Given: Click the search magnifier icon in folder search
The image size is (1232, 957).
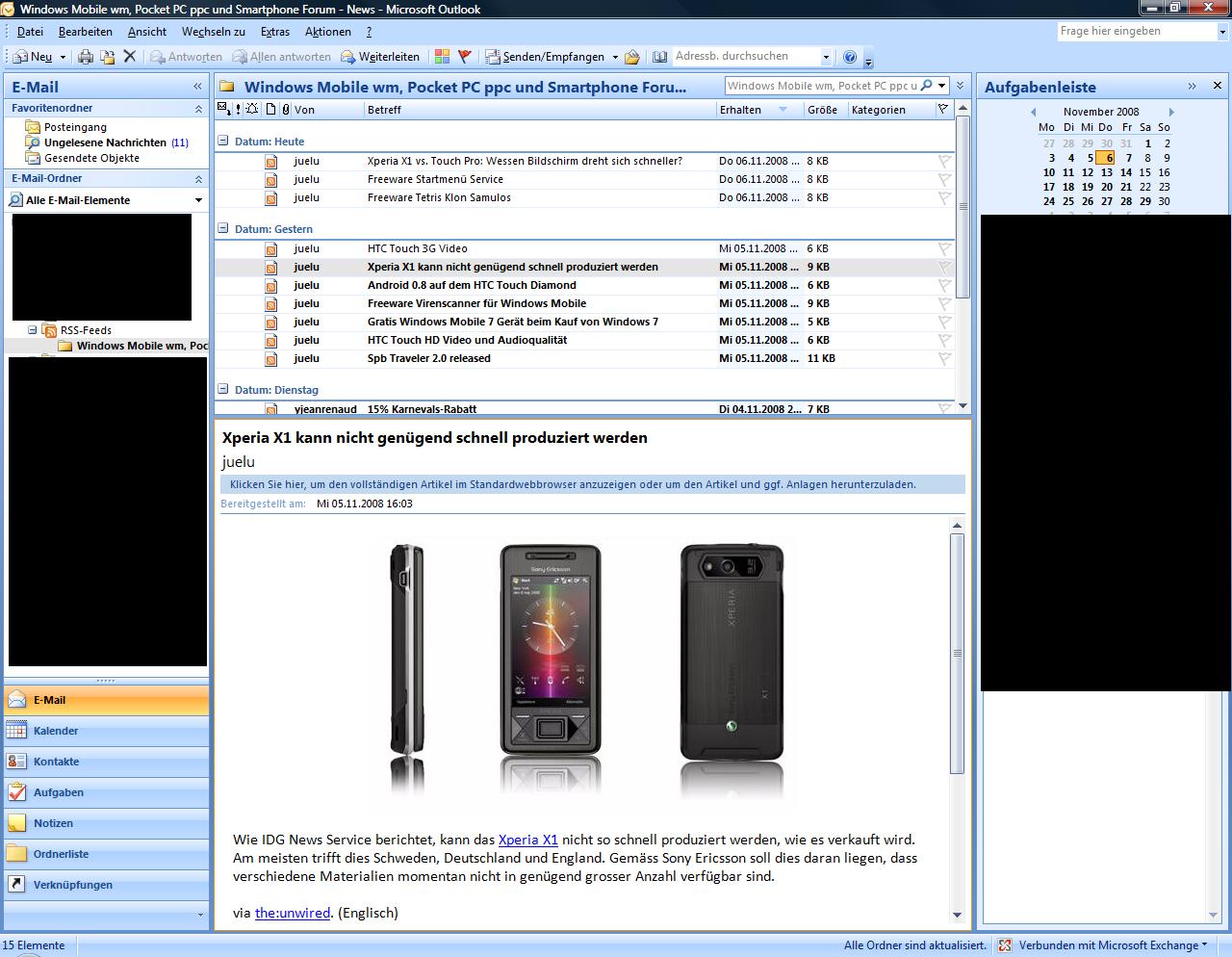Looking at the screenshot, I should pyautogui.click(x=926, y=86).
